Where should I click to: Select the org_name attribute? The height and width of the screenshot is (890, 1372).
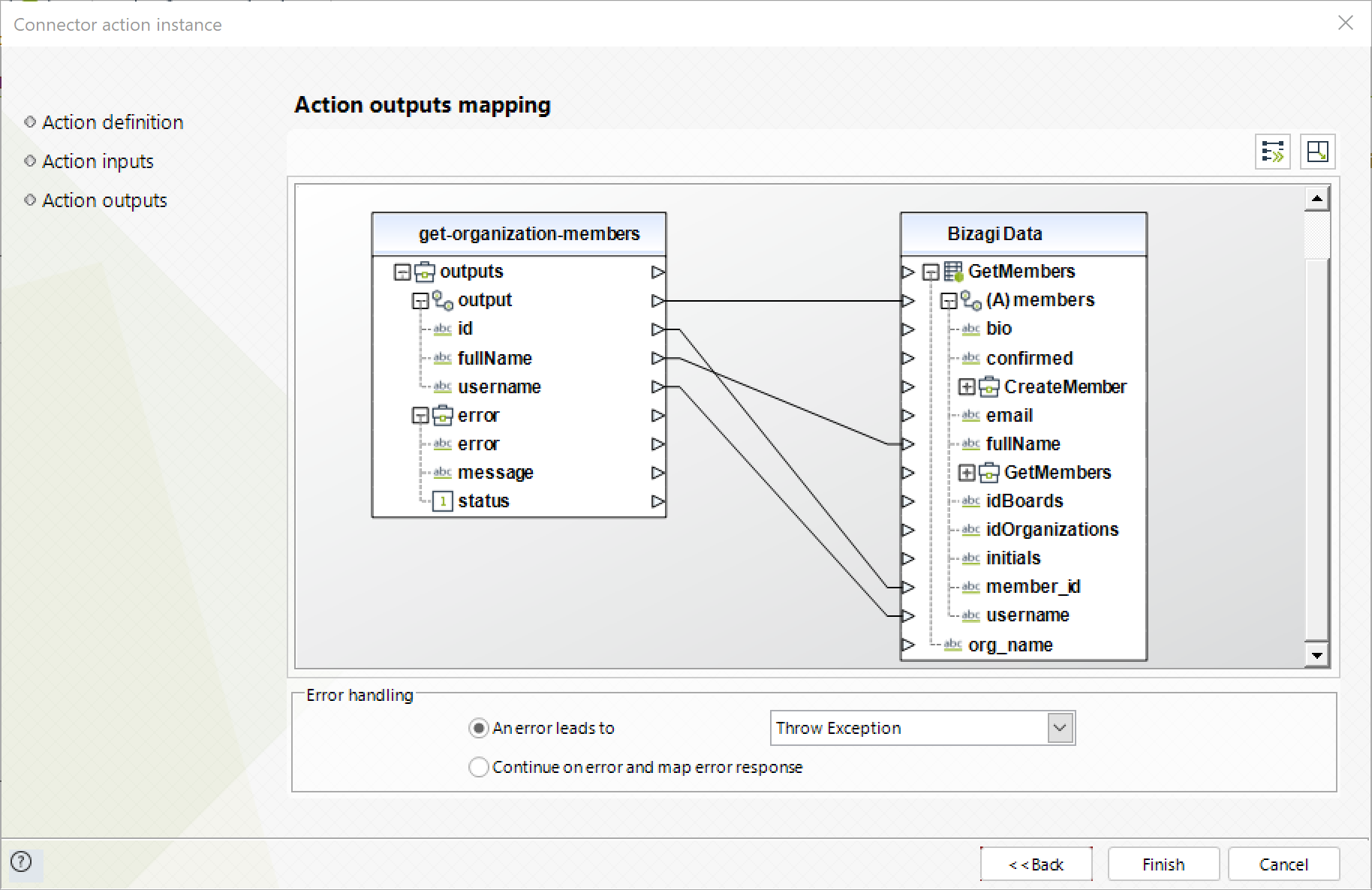pos(1010,645)
